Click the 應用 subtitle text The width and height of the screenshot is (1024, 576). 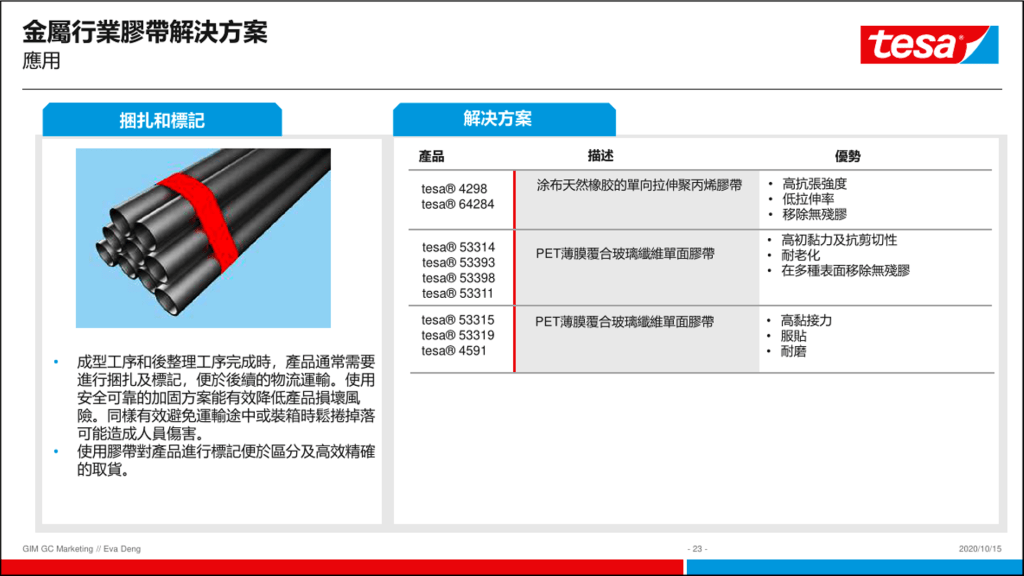42,62
